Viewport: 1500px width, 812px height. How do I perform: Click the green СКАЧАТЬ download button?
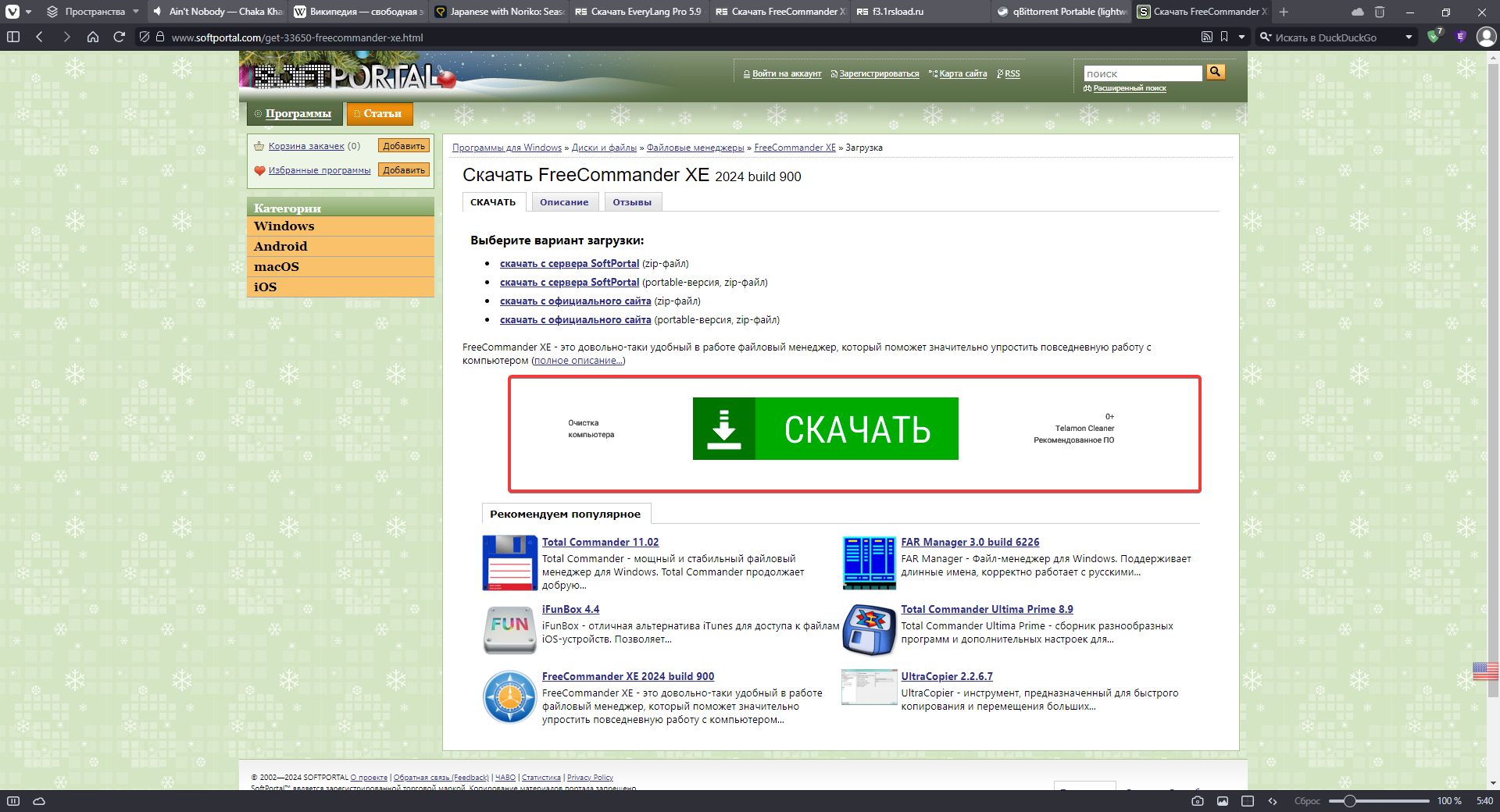pyautogui.click(x=825, y=429)
